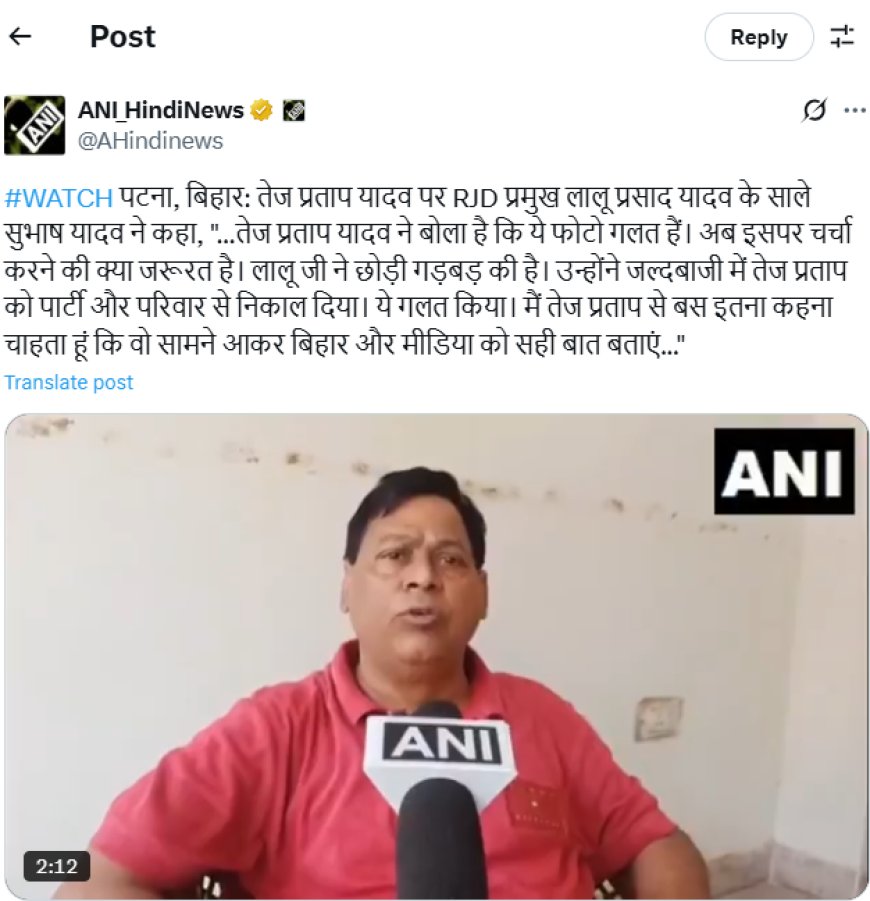Click the small ANI affiliate badge after the name

[x=294, y=110]
